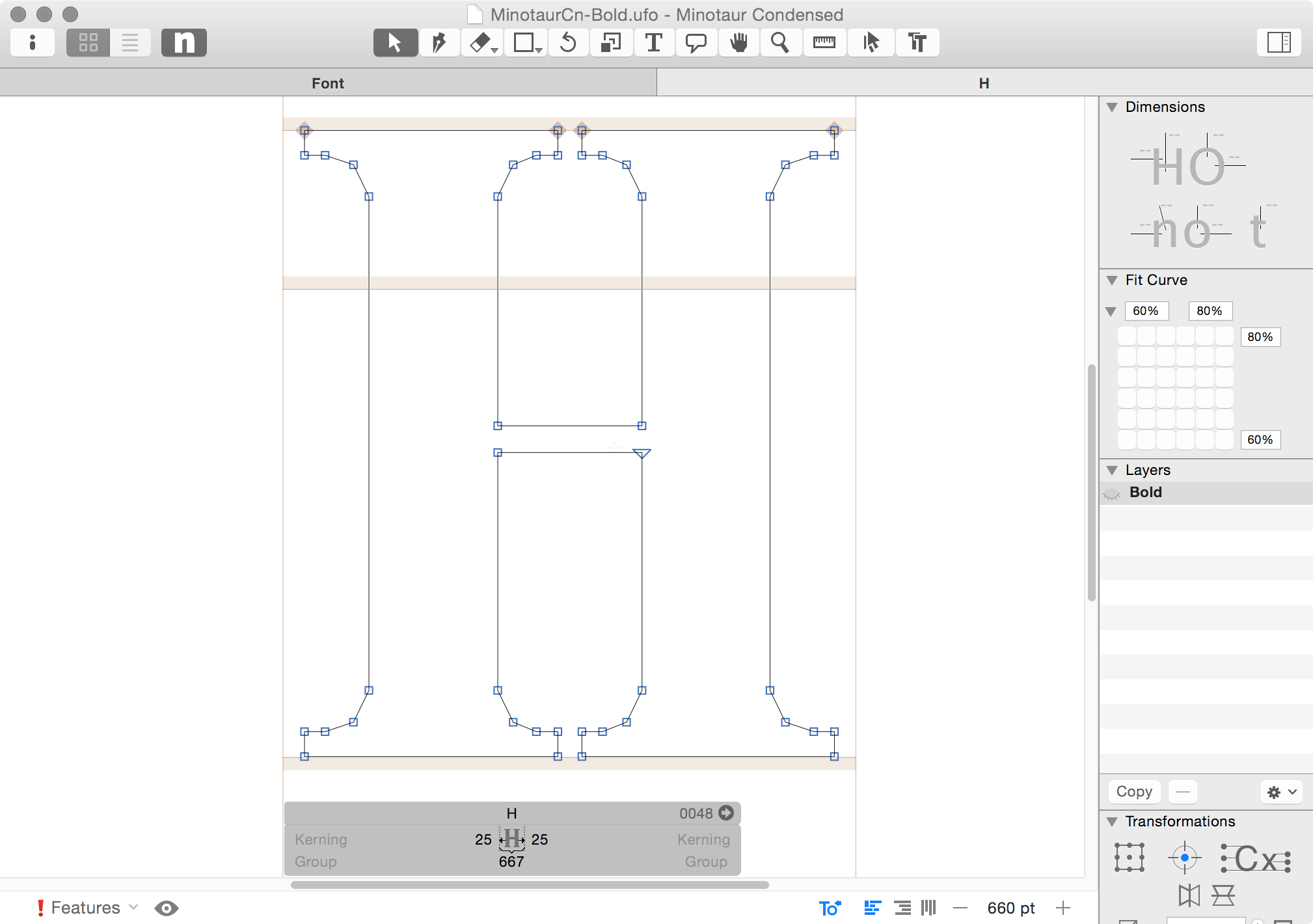Collapse the Layers panel
This screenshot has height=924, width=1313.
(1112, 470)
